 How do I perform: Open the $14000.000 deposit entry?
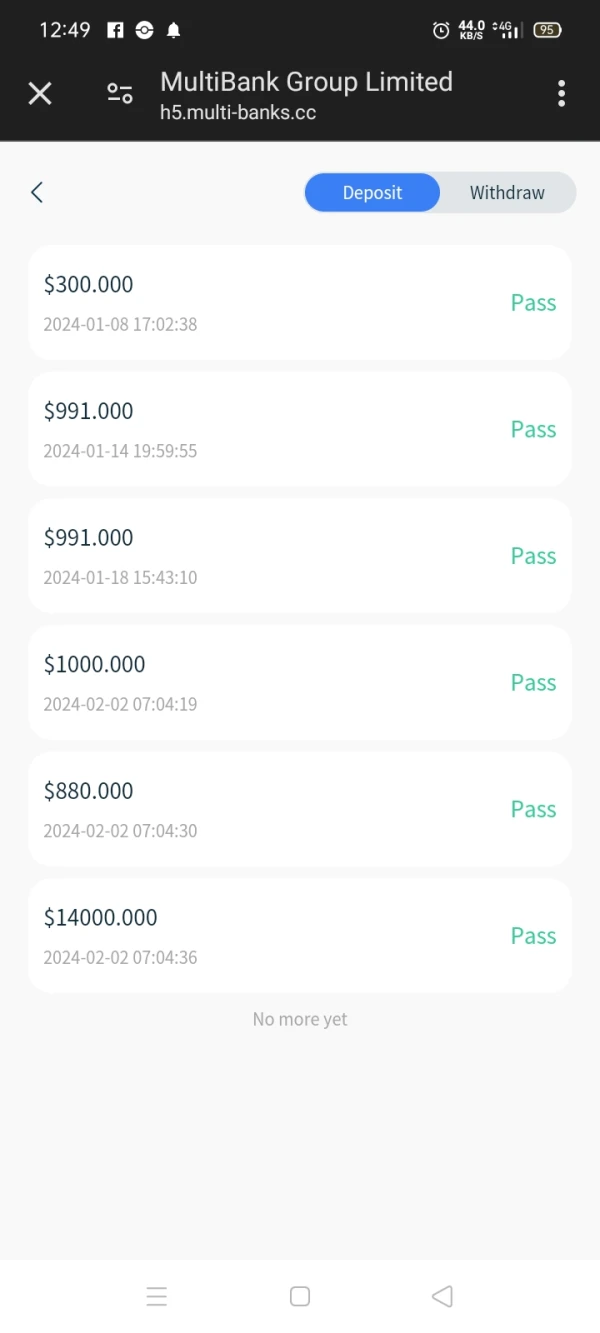click(300, 935)
